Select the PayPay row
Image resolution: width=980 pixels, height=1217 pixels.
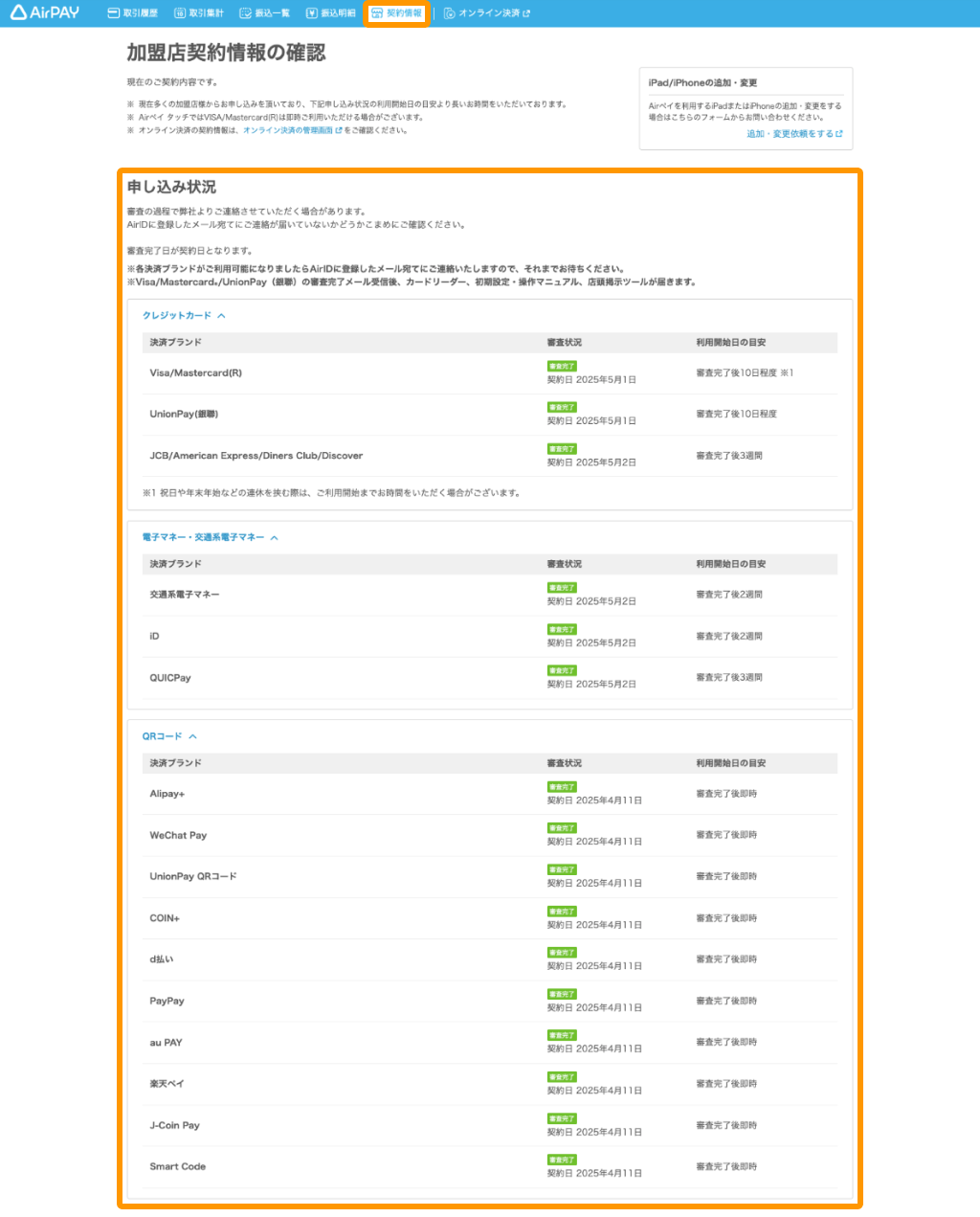(167, 1002)
